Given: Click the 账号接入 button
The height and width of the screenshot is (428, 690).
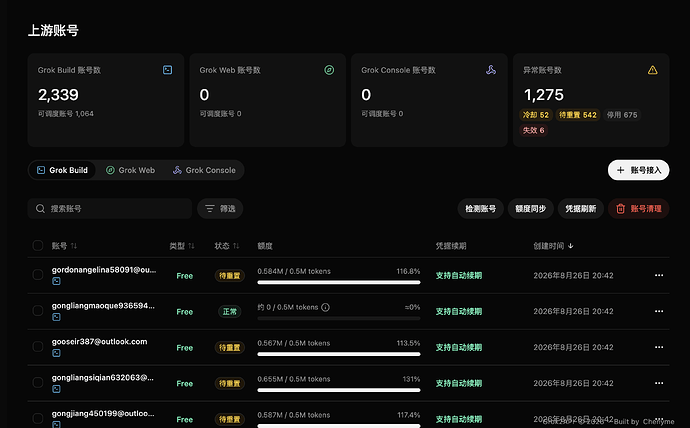Looking at the screenshot, I should coord(639,170).
